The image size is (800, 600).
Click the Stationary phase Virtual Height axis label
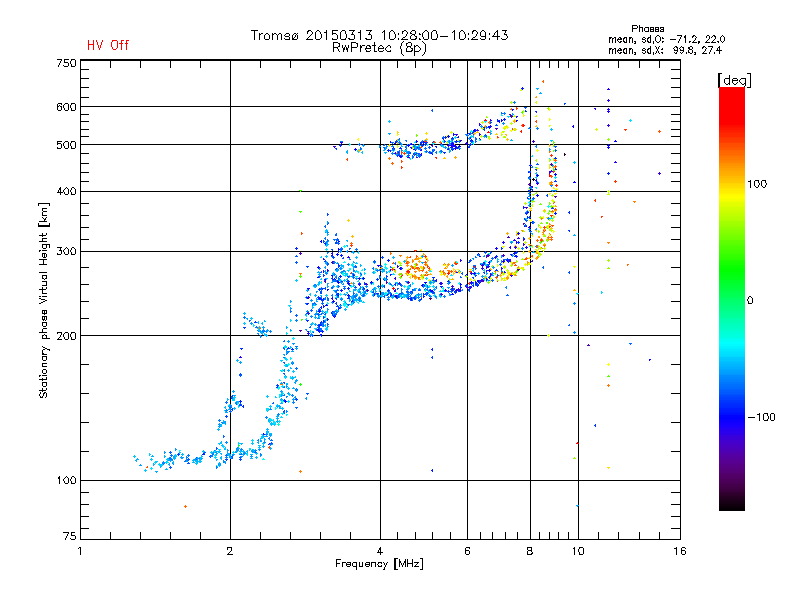coord(44,300)
